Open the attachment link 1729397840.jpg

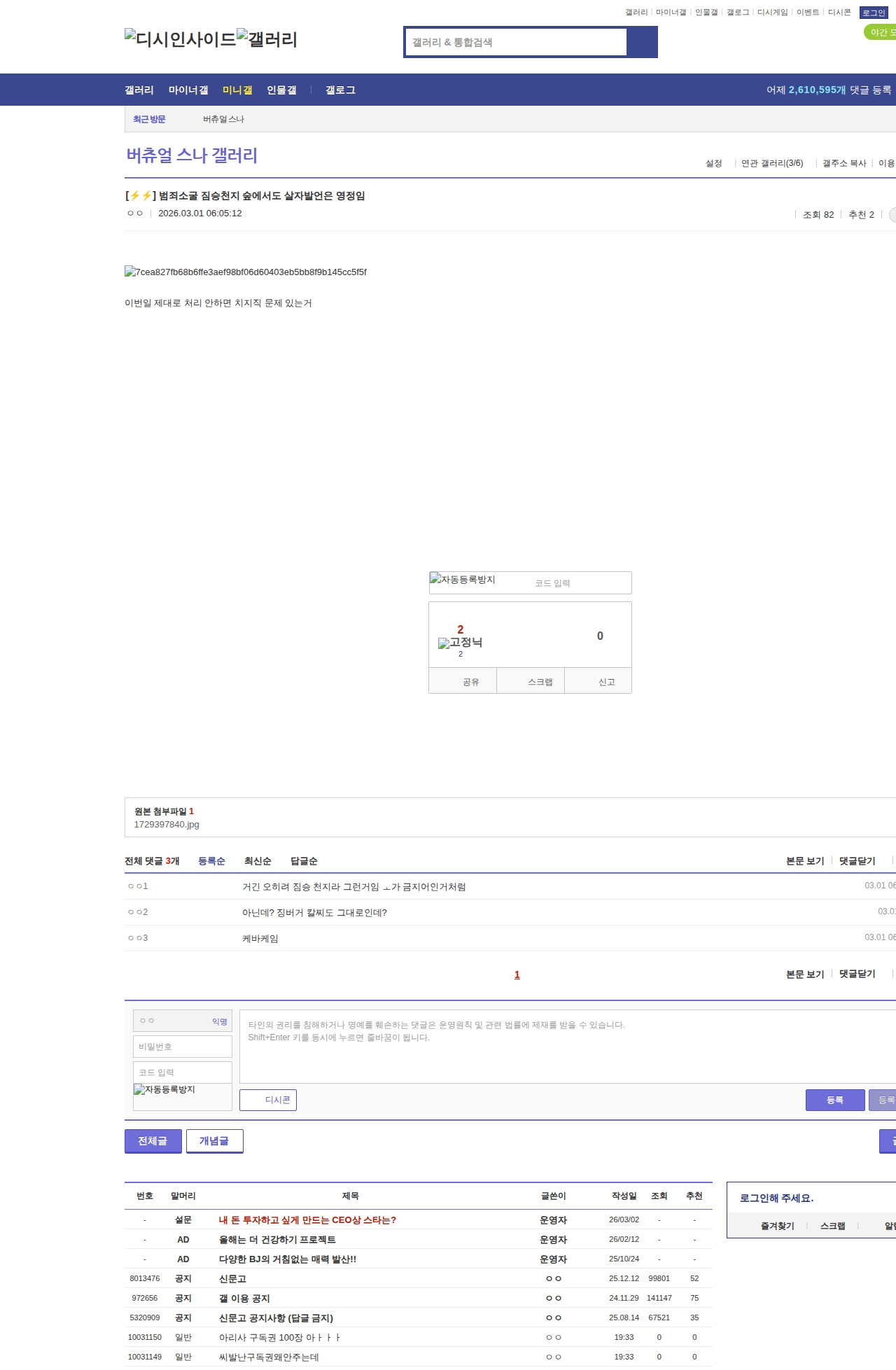(167, 825)
